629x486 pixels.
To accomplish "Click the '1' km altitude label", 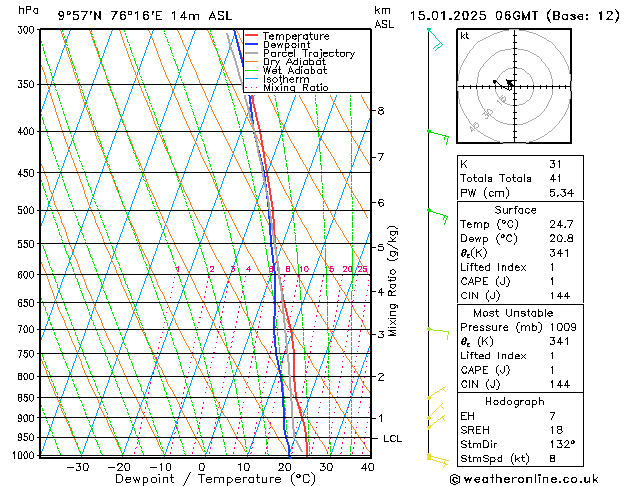I will tap(380, 418).
